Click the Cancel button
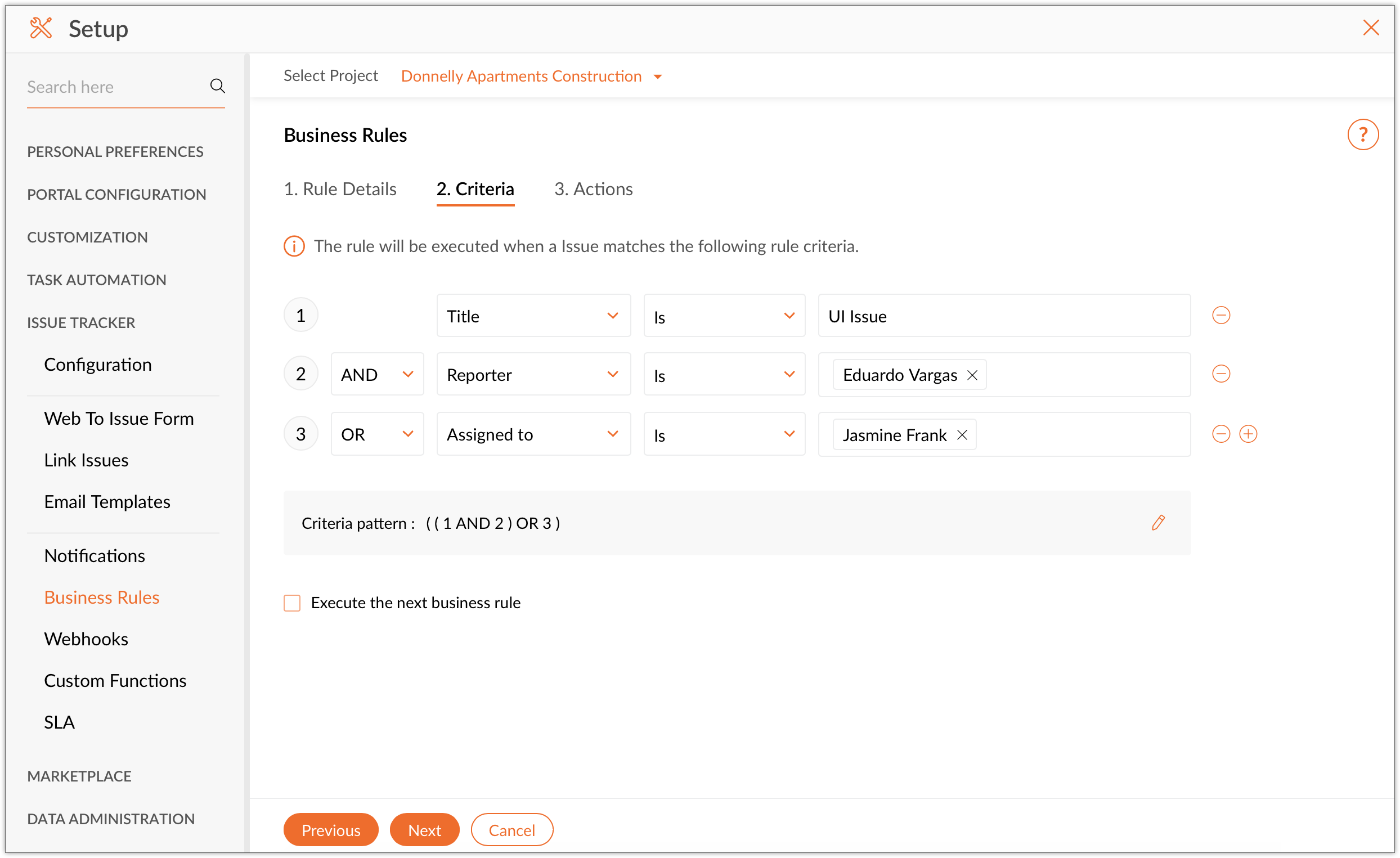This screenshot has width=1400, height=858. tap(511, 830)
